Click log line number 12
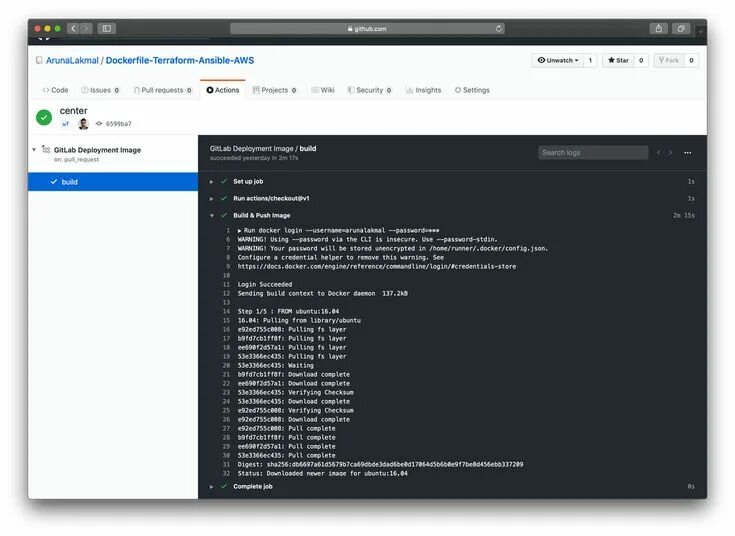 pos(226,294)
